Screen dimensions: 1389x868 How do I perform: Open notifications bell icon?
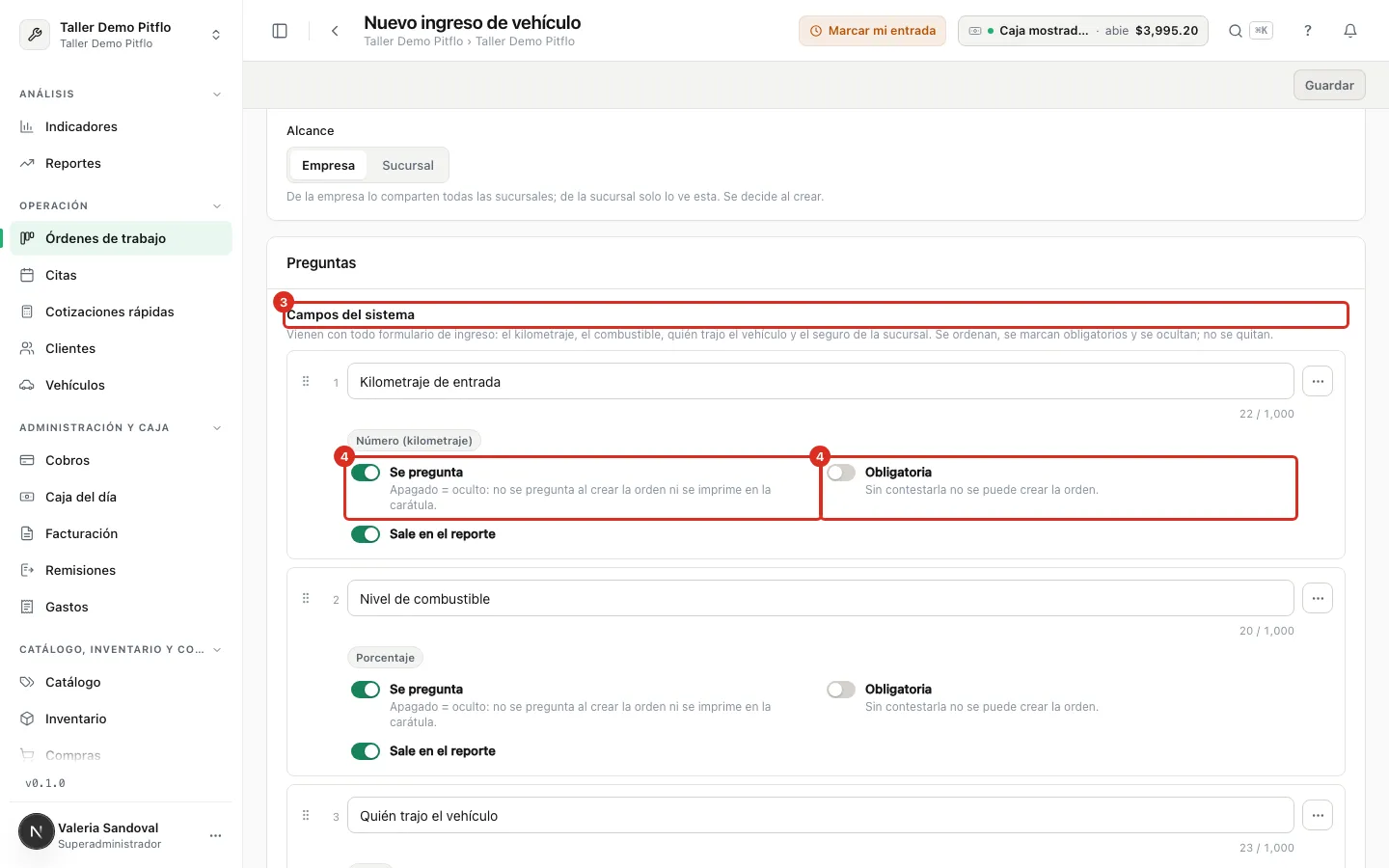coord(1350,31)
